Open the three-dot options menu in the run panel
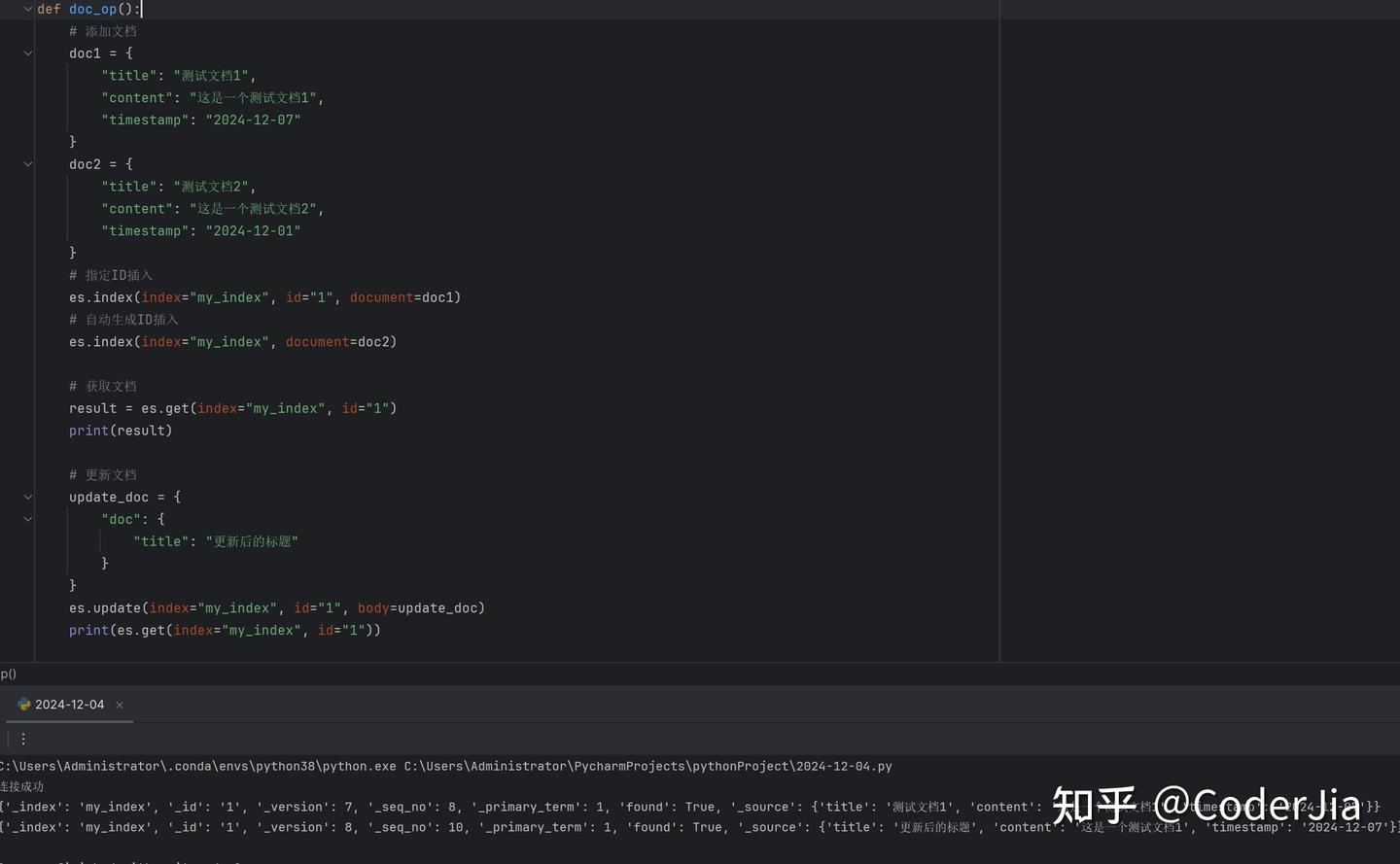 (x=23, y=739)
